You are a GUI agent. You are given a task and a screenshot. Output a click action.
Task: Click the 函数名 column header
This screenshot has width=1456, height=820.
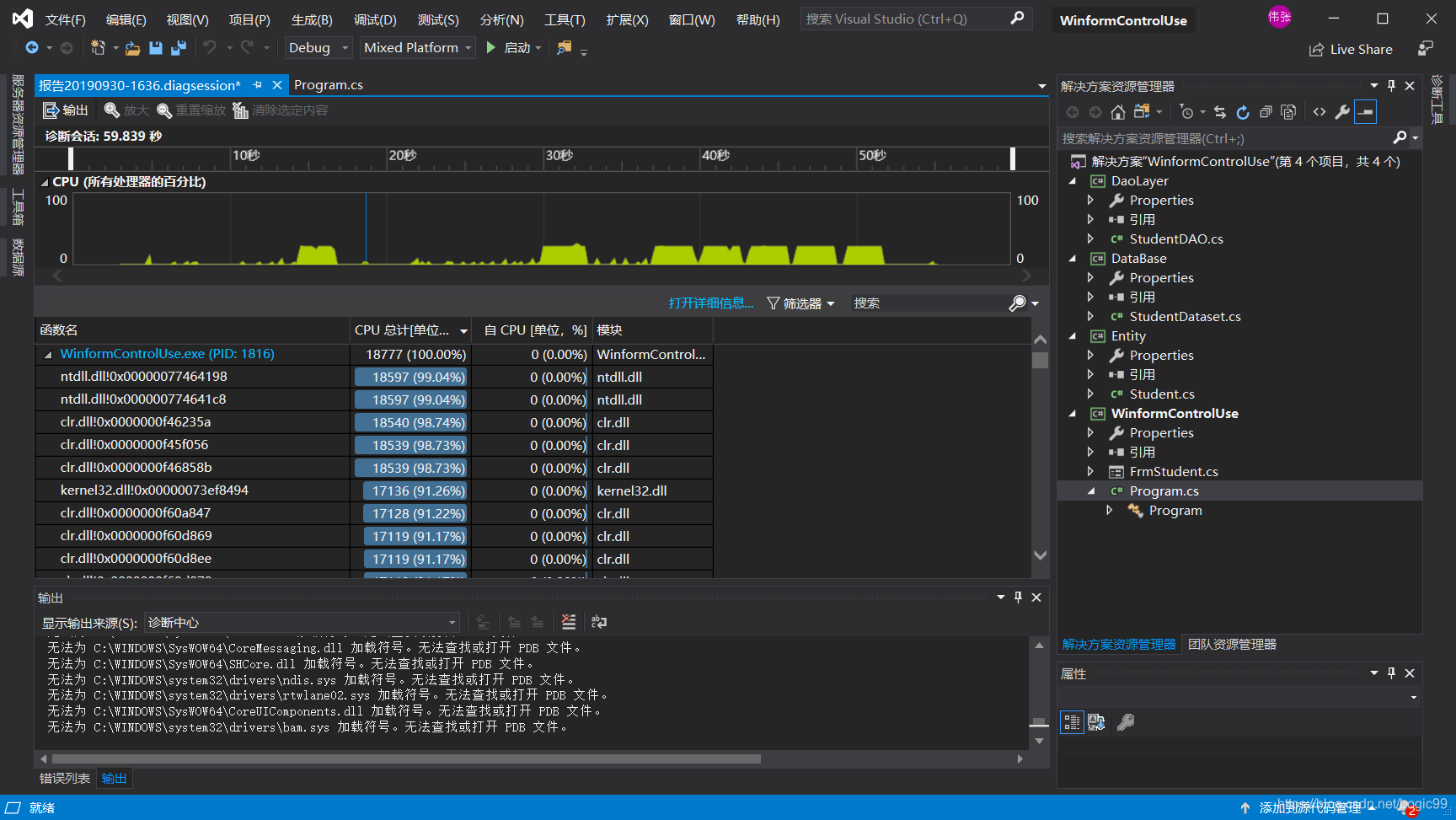pos(192,330)
